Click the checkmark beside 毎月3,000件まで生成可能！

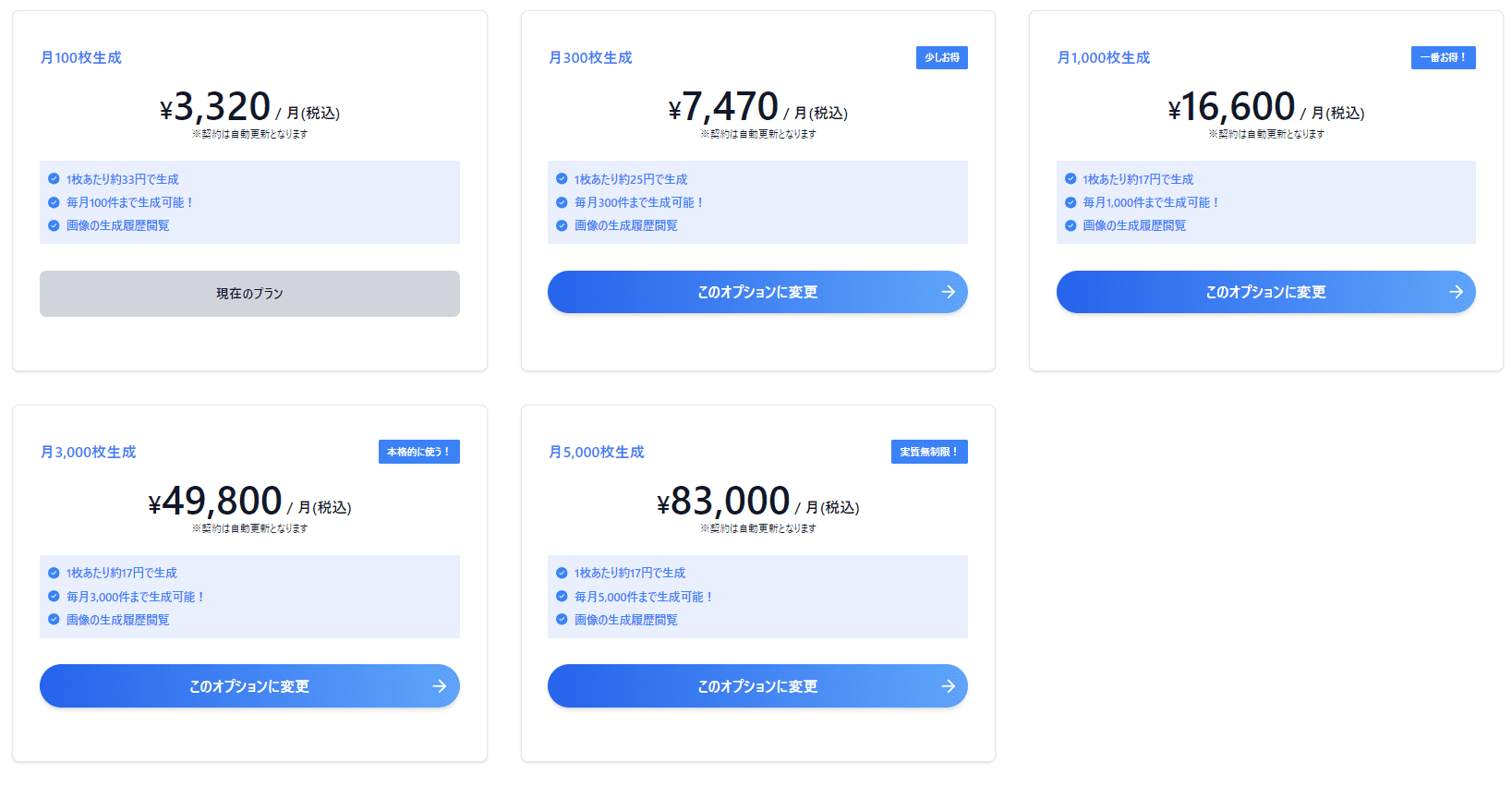tap(54, 597)
